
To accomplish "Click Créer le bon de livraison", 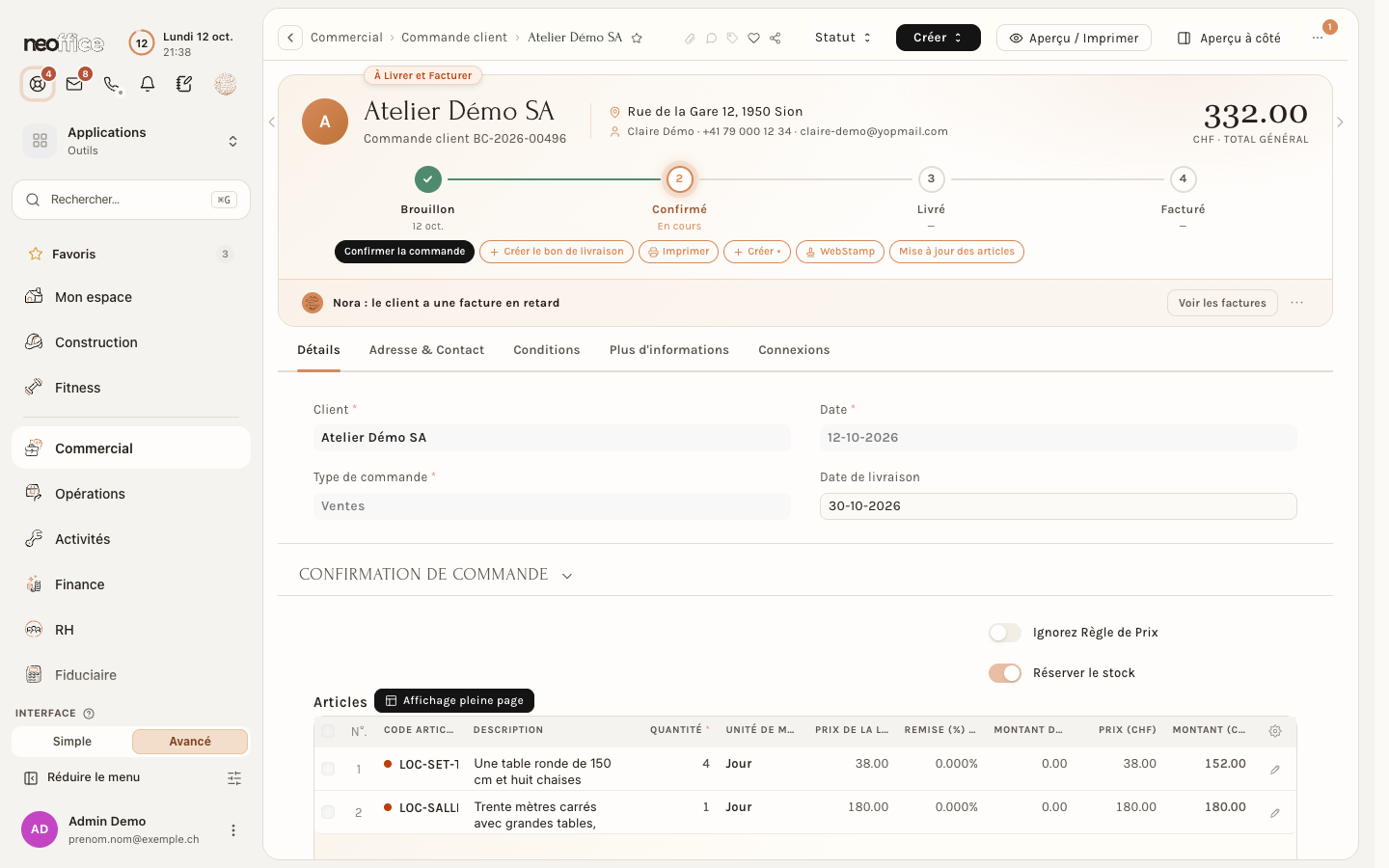I will (x=557, y=252).
